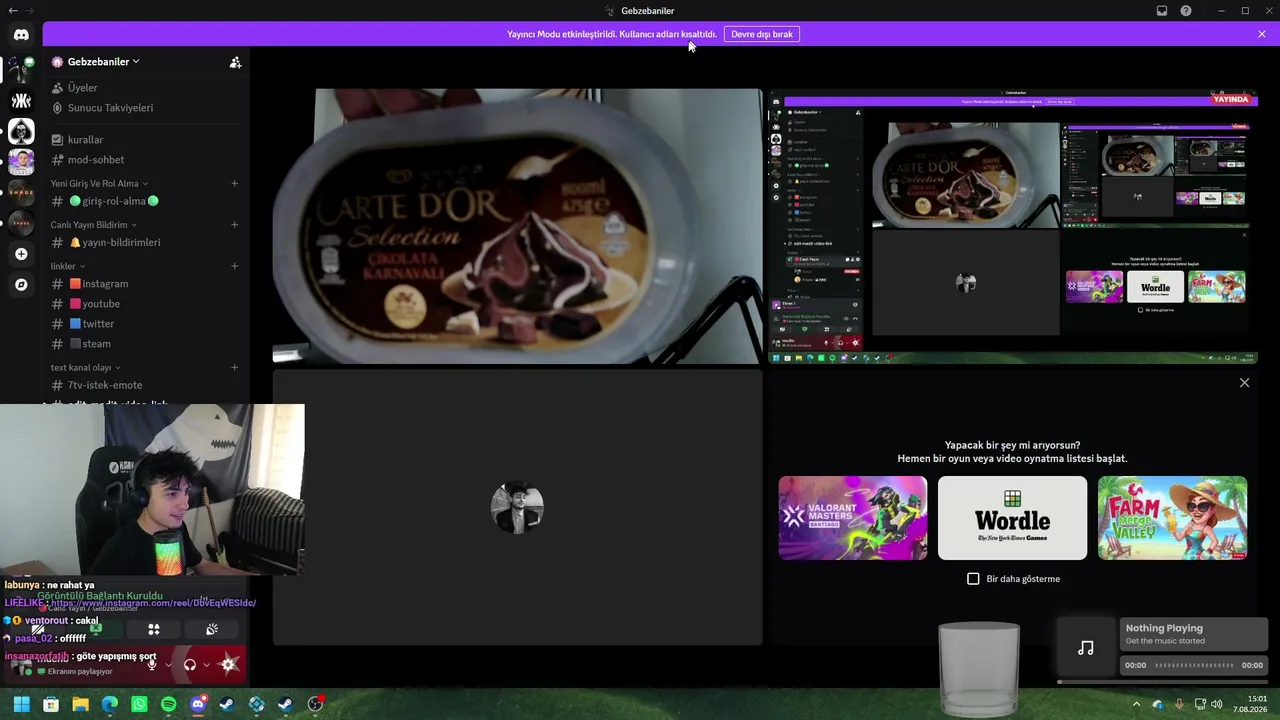Open the steam channel
The height and width of the screenshot is (720, 1280).
pos(146,344)
